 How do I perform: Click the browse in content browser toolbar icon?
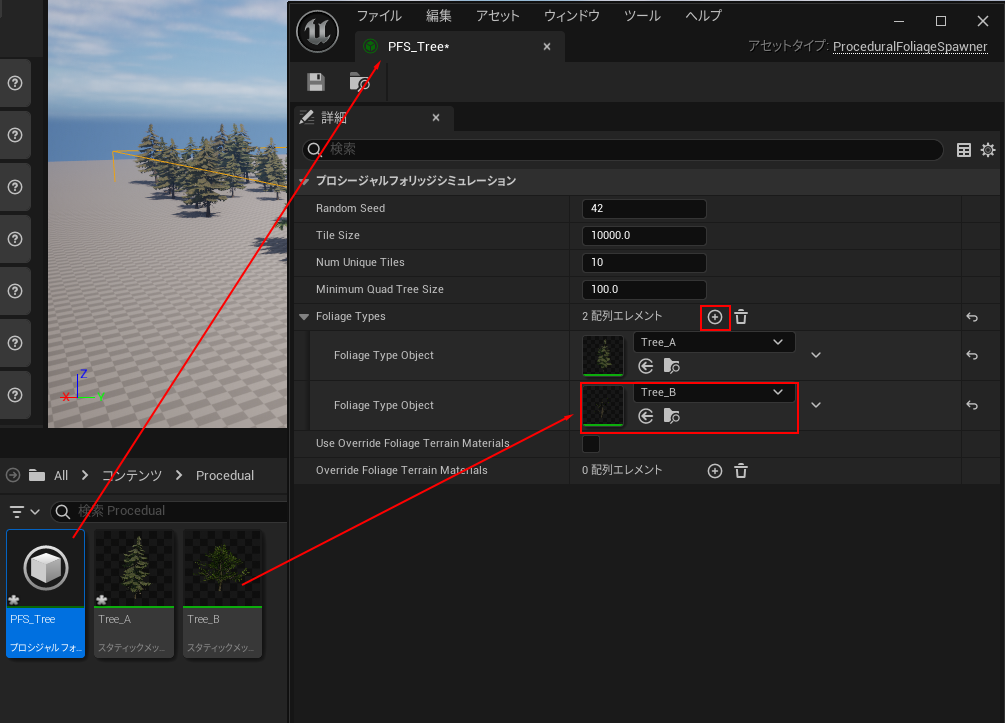click(360, 82)
